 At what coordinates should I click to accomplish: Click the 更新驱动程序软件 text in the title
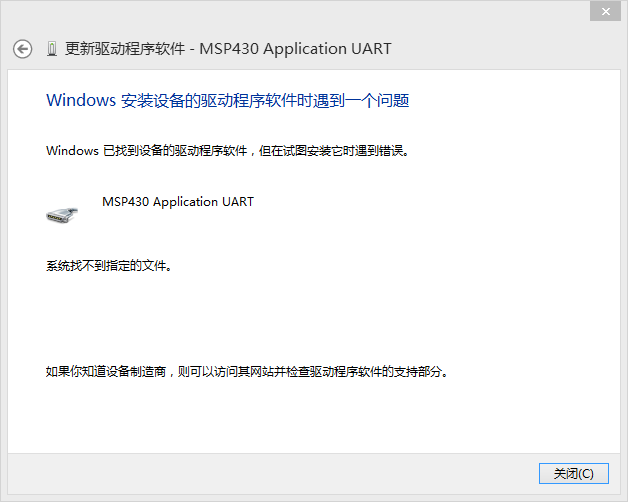pos(125,49)
